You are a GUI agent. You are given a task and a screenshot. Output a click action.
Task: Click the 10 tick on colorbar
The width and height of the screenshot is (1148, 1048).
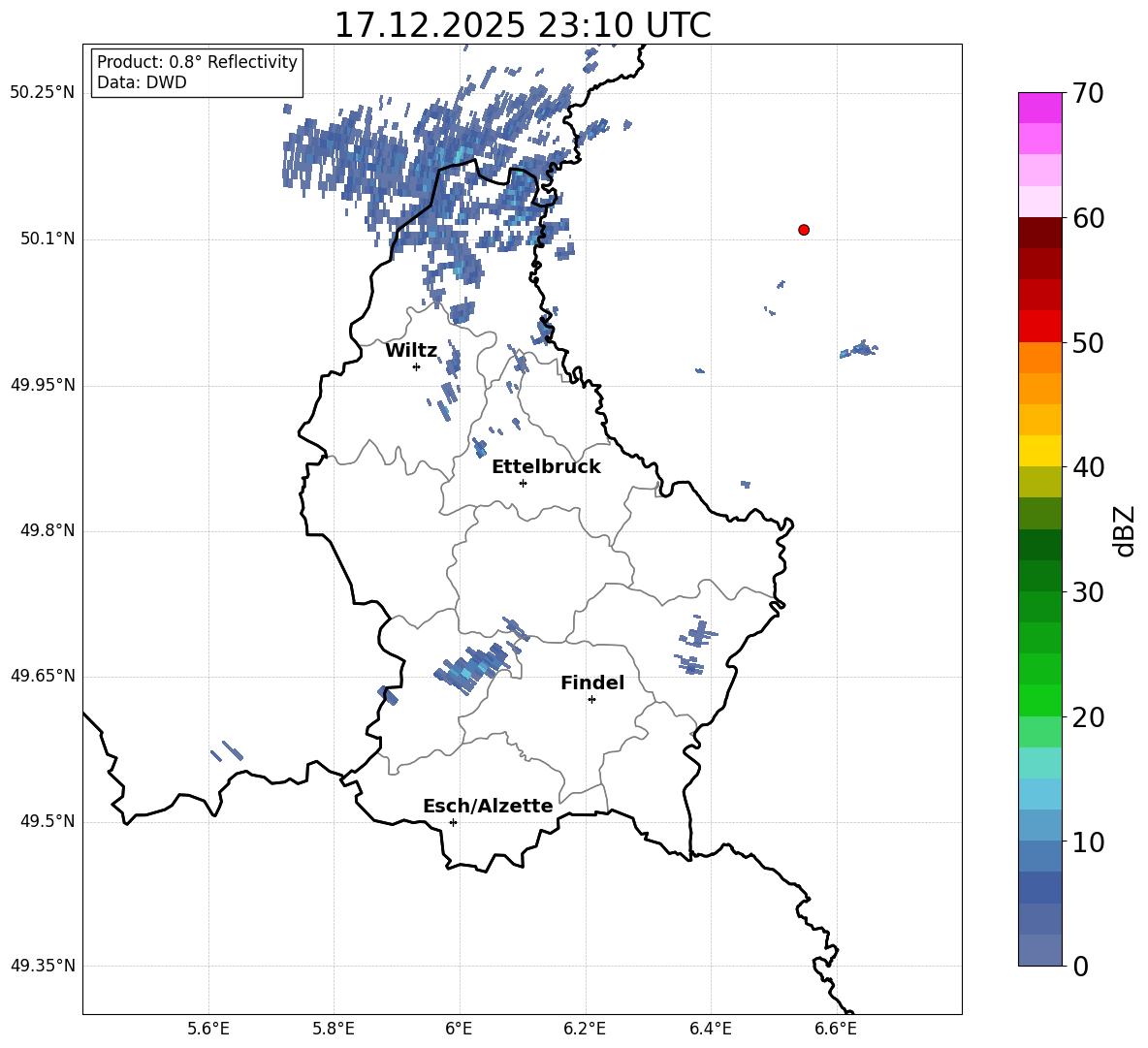tap(1088, 842)
